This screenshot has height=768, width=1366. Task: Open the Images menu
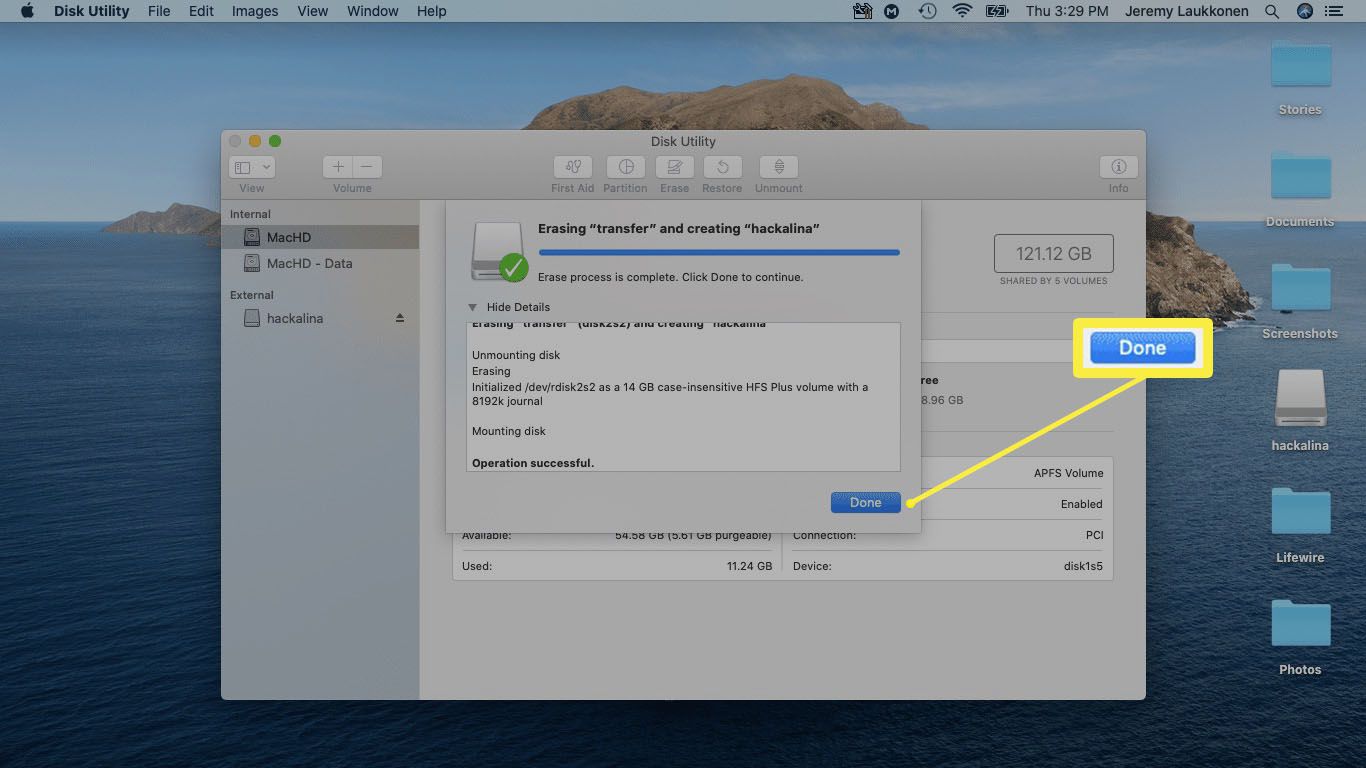(x=255, y=11)
